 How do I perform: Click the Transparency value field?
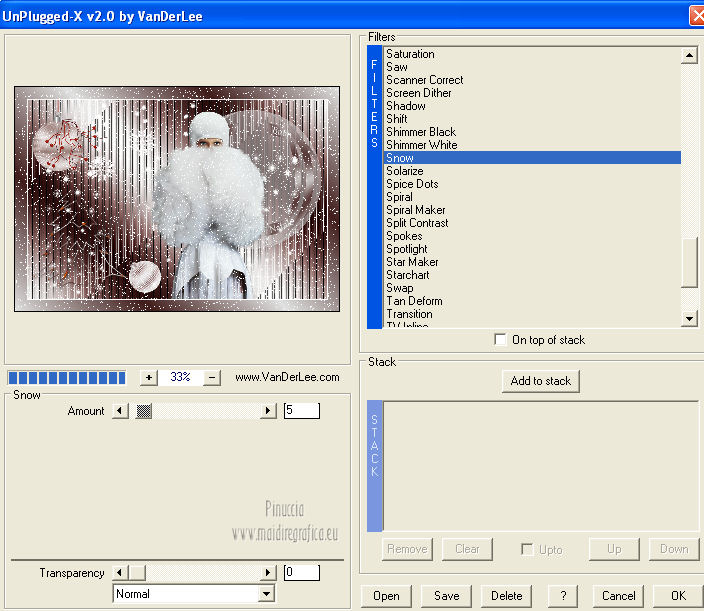tap(302, 572)
